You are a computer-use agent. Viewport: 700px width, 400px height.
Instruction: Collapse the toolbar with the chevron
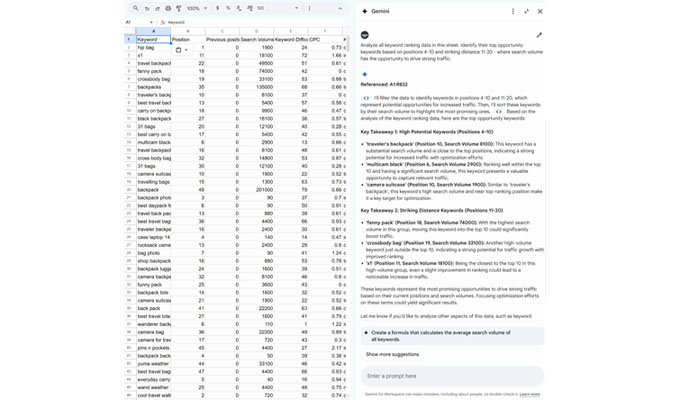(x=339, y=8)
